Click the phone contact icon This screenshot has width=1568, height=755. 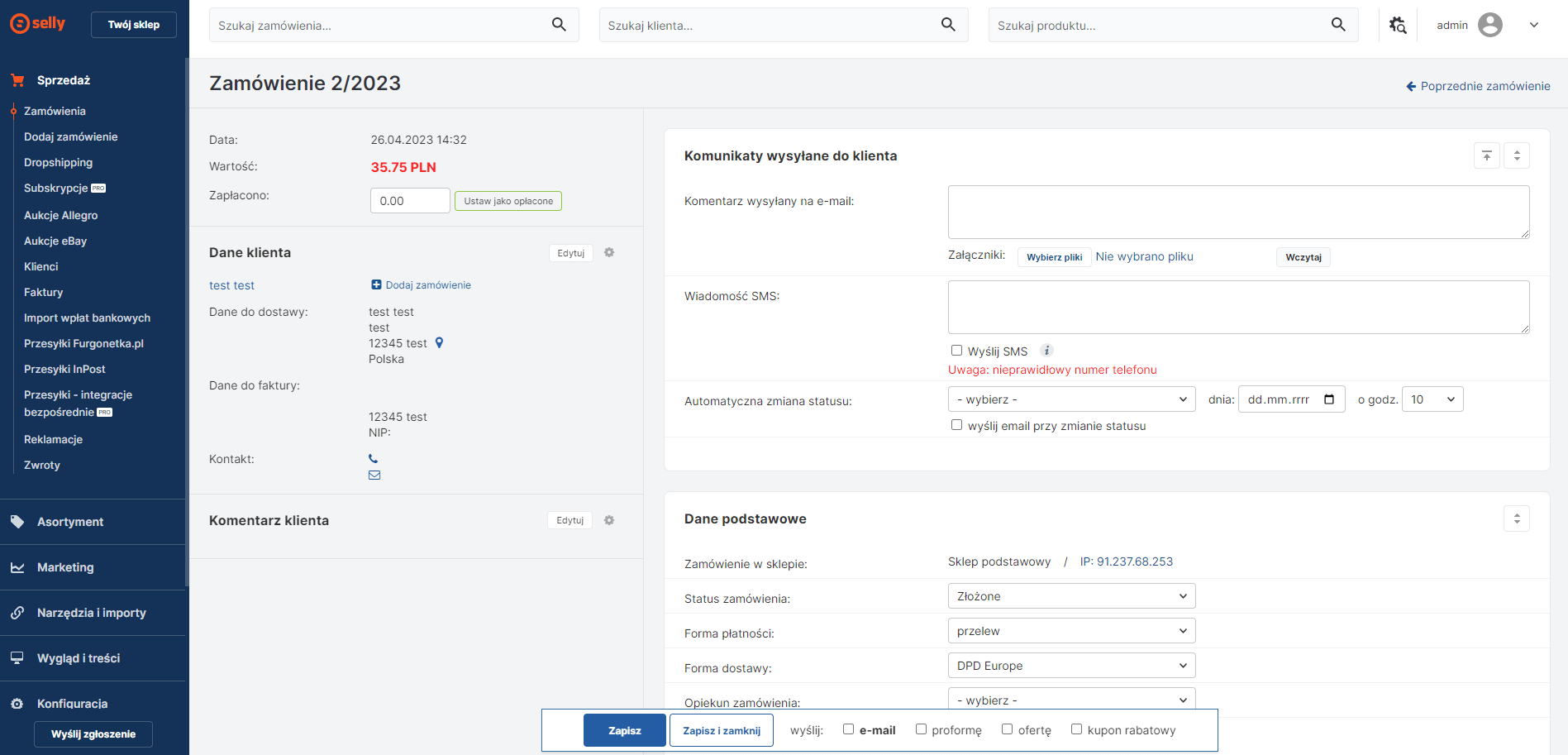(x=374, y=459)
